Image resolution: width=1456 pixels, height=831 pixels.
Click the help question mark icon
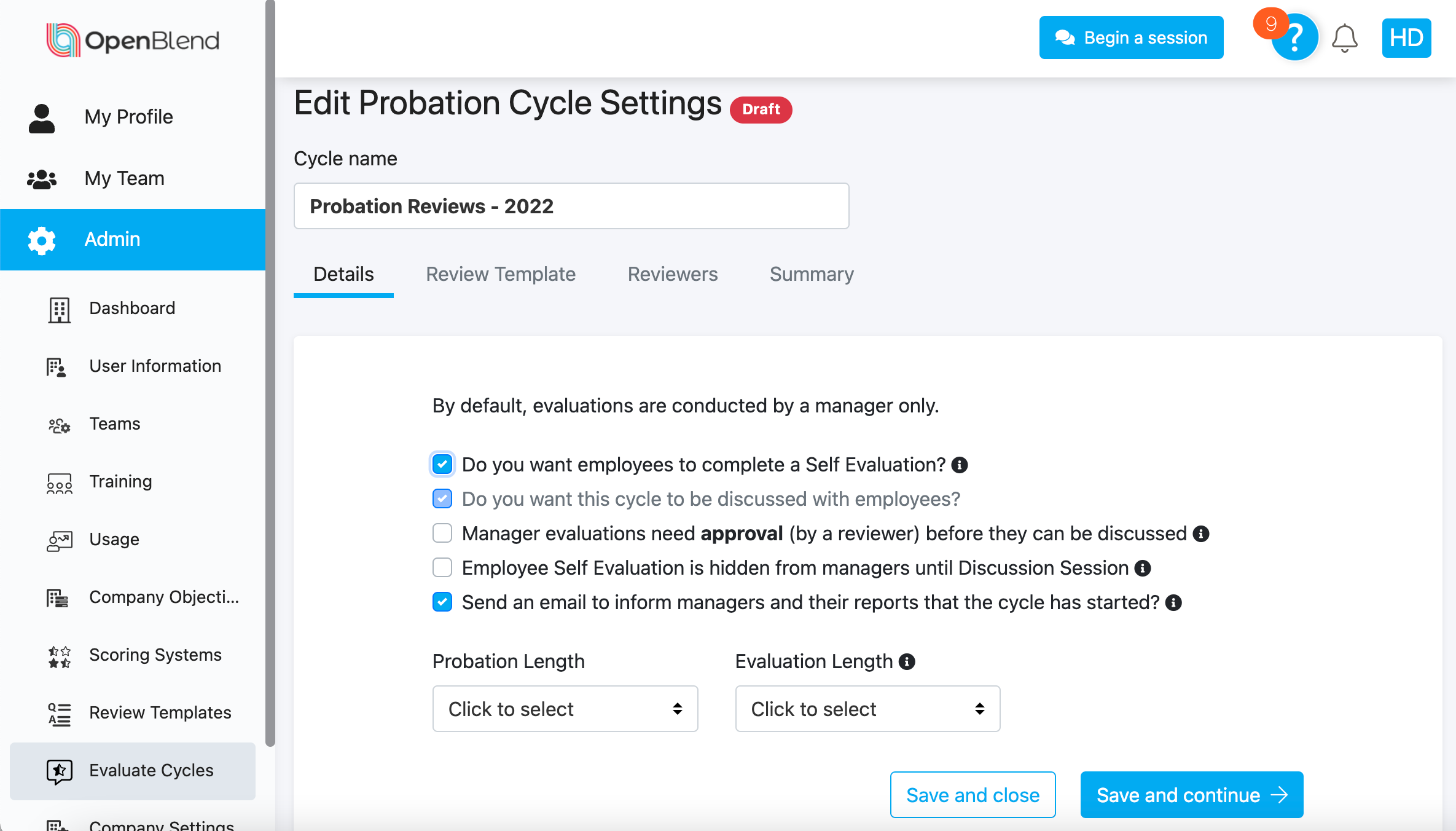click(x=1295, y=38)
